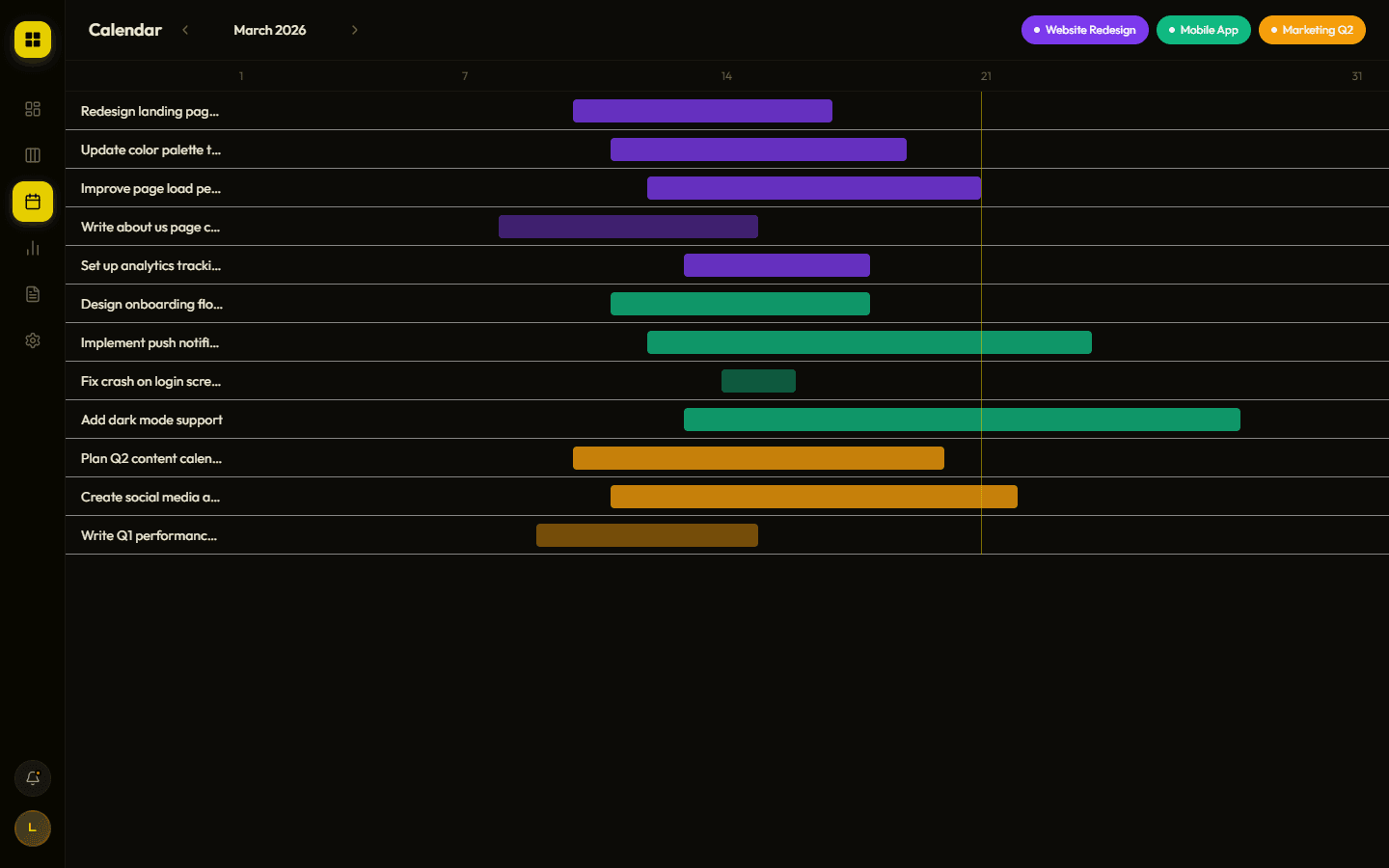This screenshot has height=868, width=1389.
Task: Select the 'Plan Q2 content calen...' row label
Action: tap(151, 458)
